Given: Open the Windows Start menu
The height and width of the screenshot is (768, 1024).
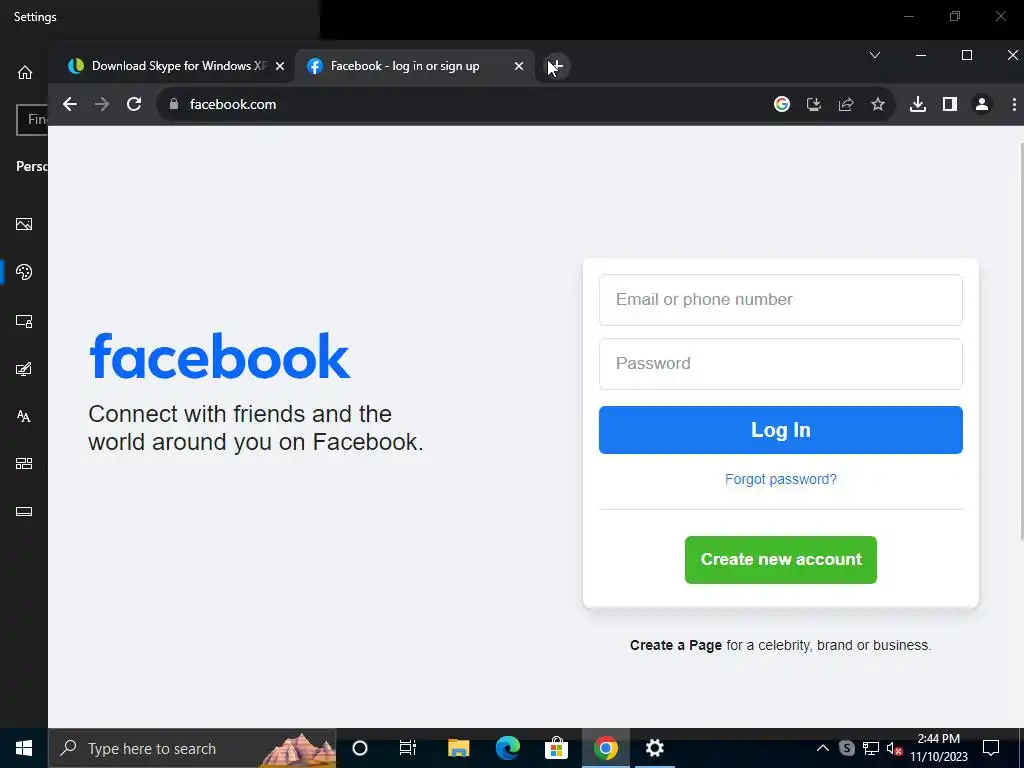Looking at the screenshot, I should [x=24, y=748].
